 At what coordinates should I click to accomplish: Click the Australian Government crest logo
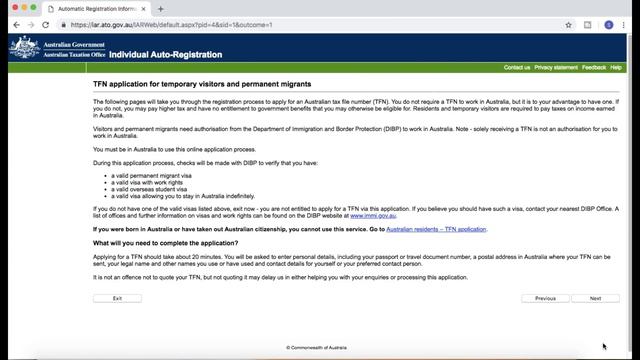(24, 47)
